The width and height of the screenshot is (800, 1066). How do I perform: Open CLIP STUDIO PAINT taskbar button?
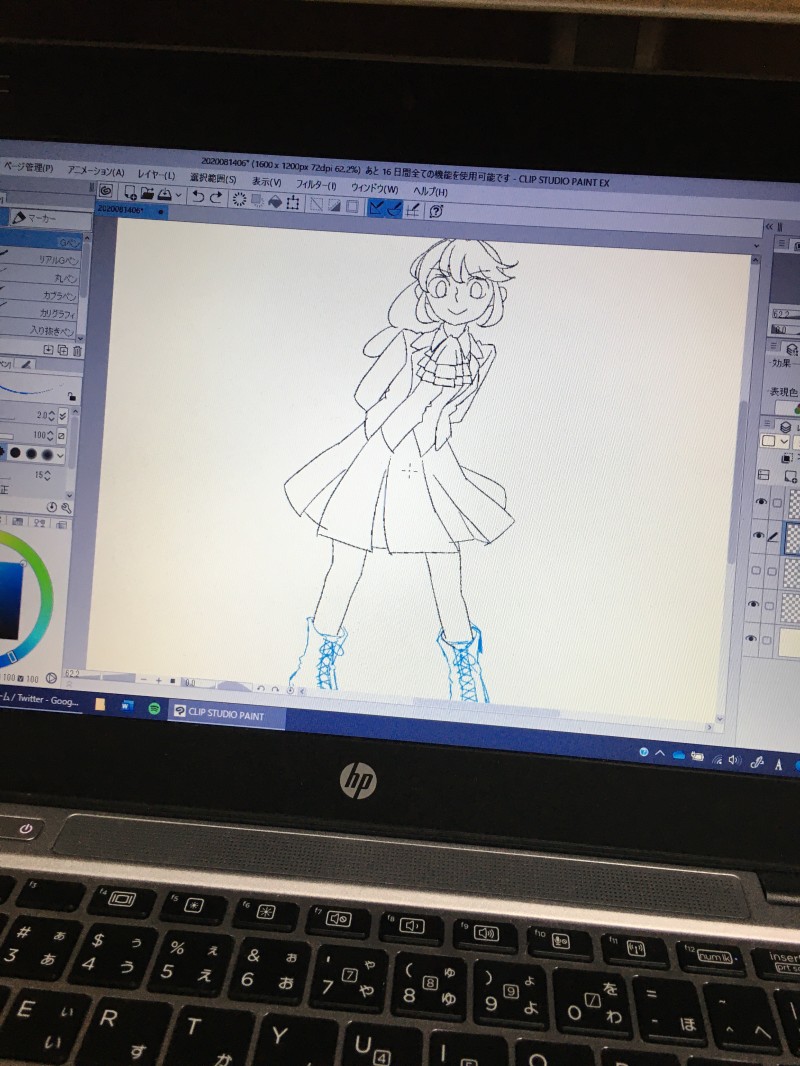click(227, 714)
